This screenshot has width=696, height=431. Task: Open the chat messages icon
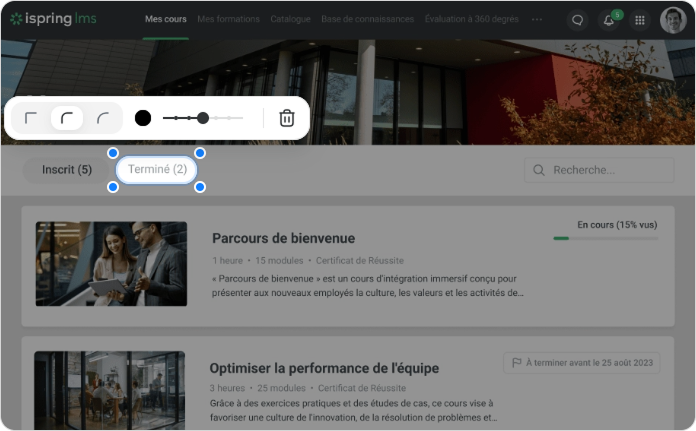point(577,20)
